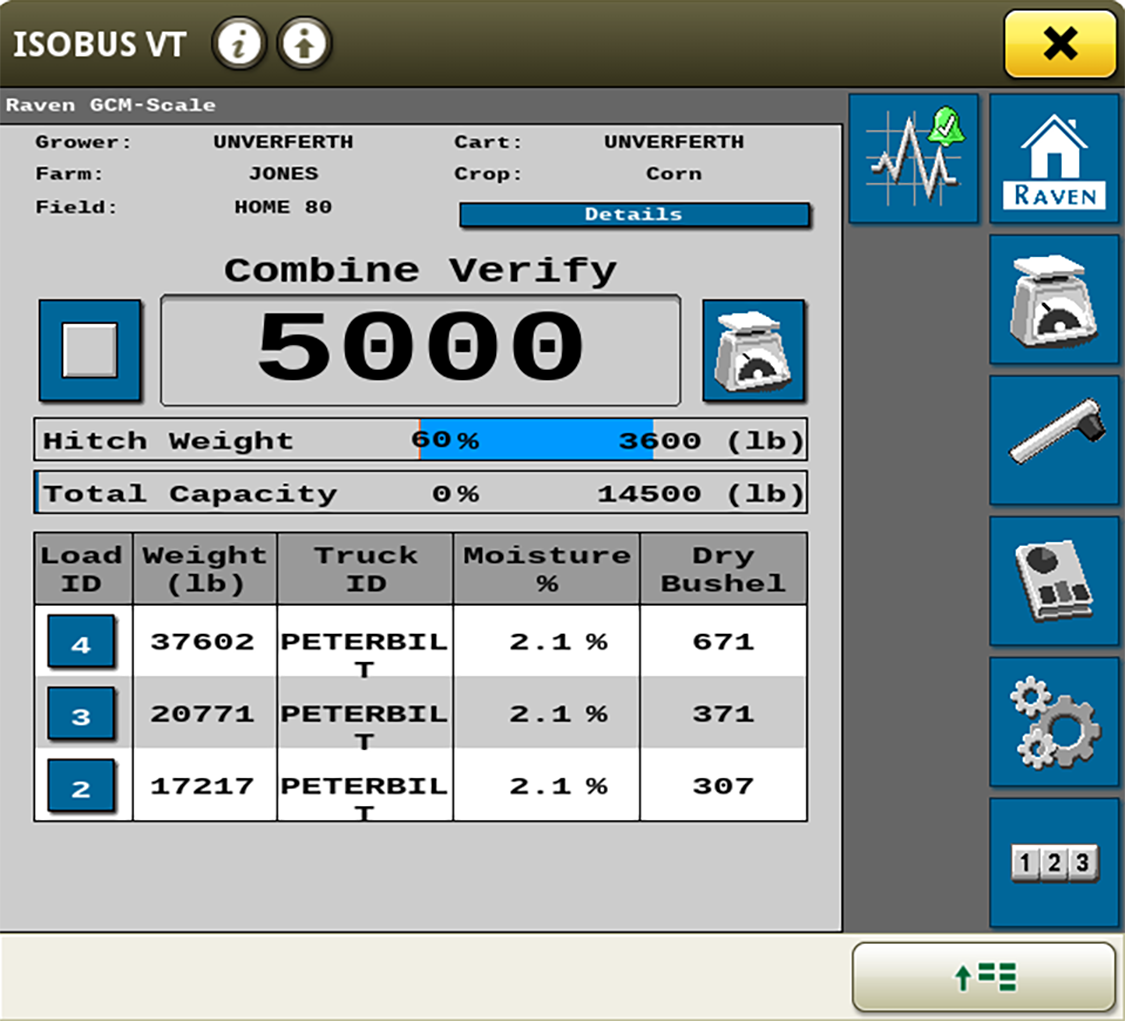The image size is (1125, 1021).
Task: Open Load ID 4 entry
Action: [81, 641]
